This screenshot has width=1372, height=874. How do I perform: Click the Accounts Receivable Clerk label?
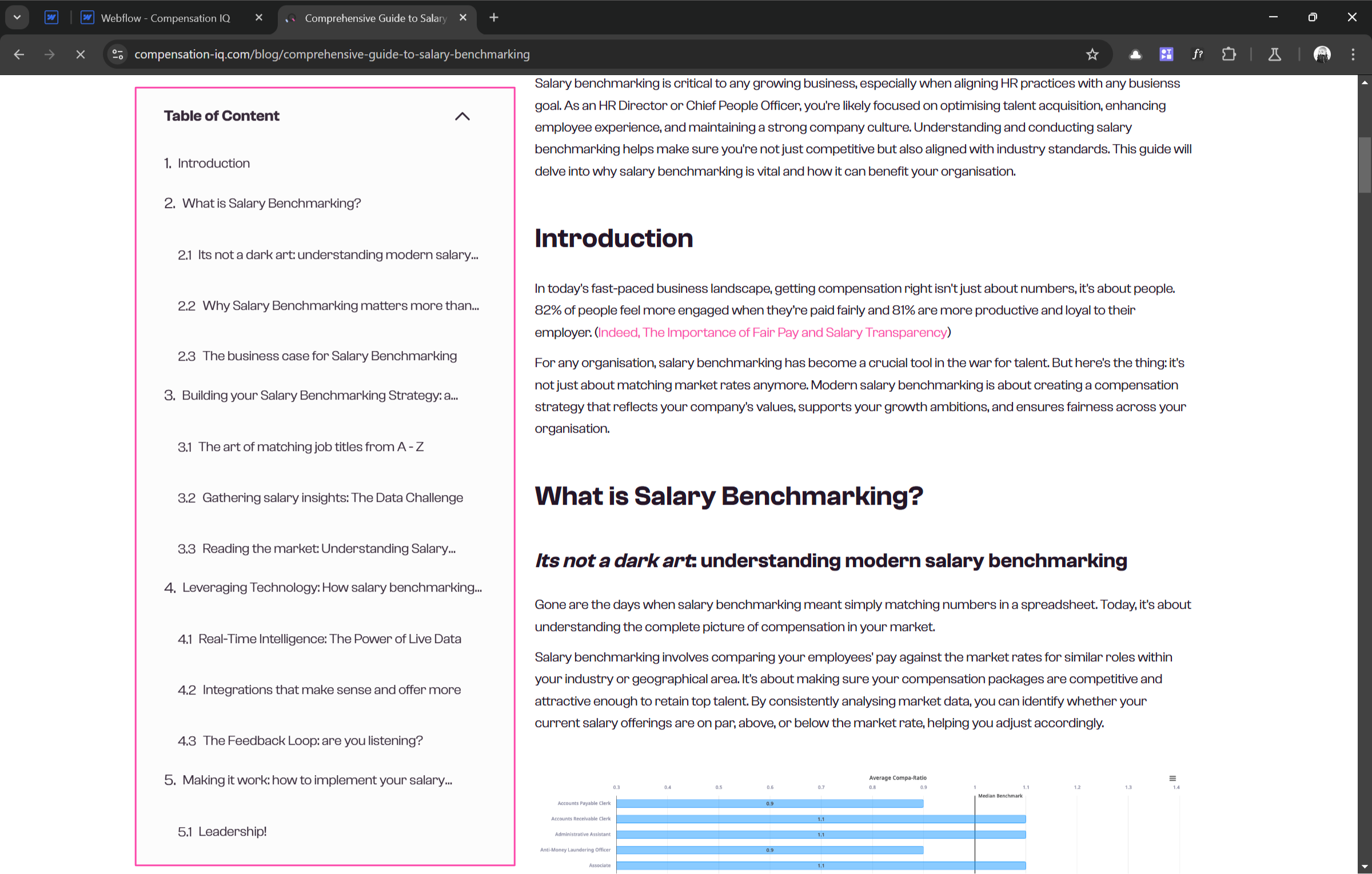pos(581,819)
